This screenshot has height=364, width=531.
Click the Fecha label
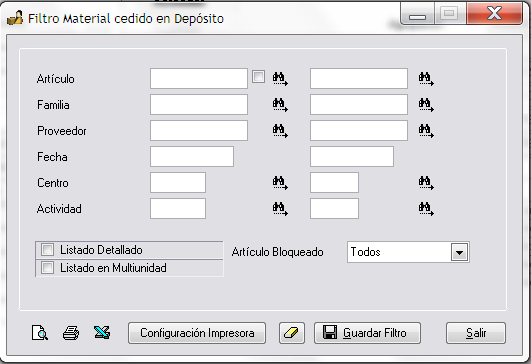pos(52,157)
